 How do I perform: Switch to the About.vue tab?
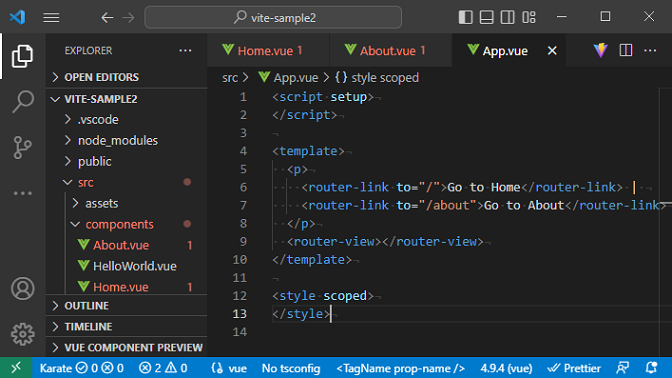390,51
